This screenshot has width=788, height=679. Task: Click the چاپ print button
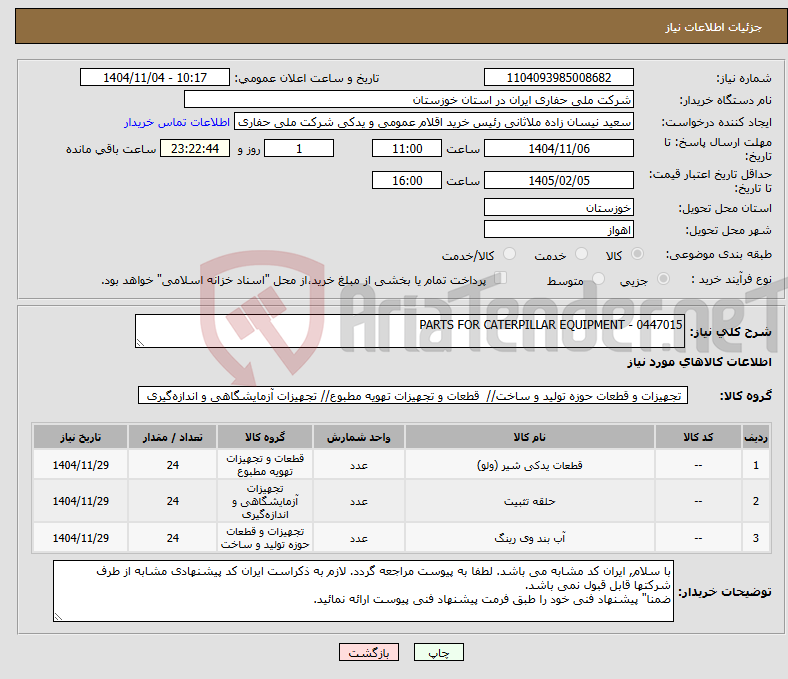pyautogui.click(x=439, y=652)
